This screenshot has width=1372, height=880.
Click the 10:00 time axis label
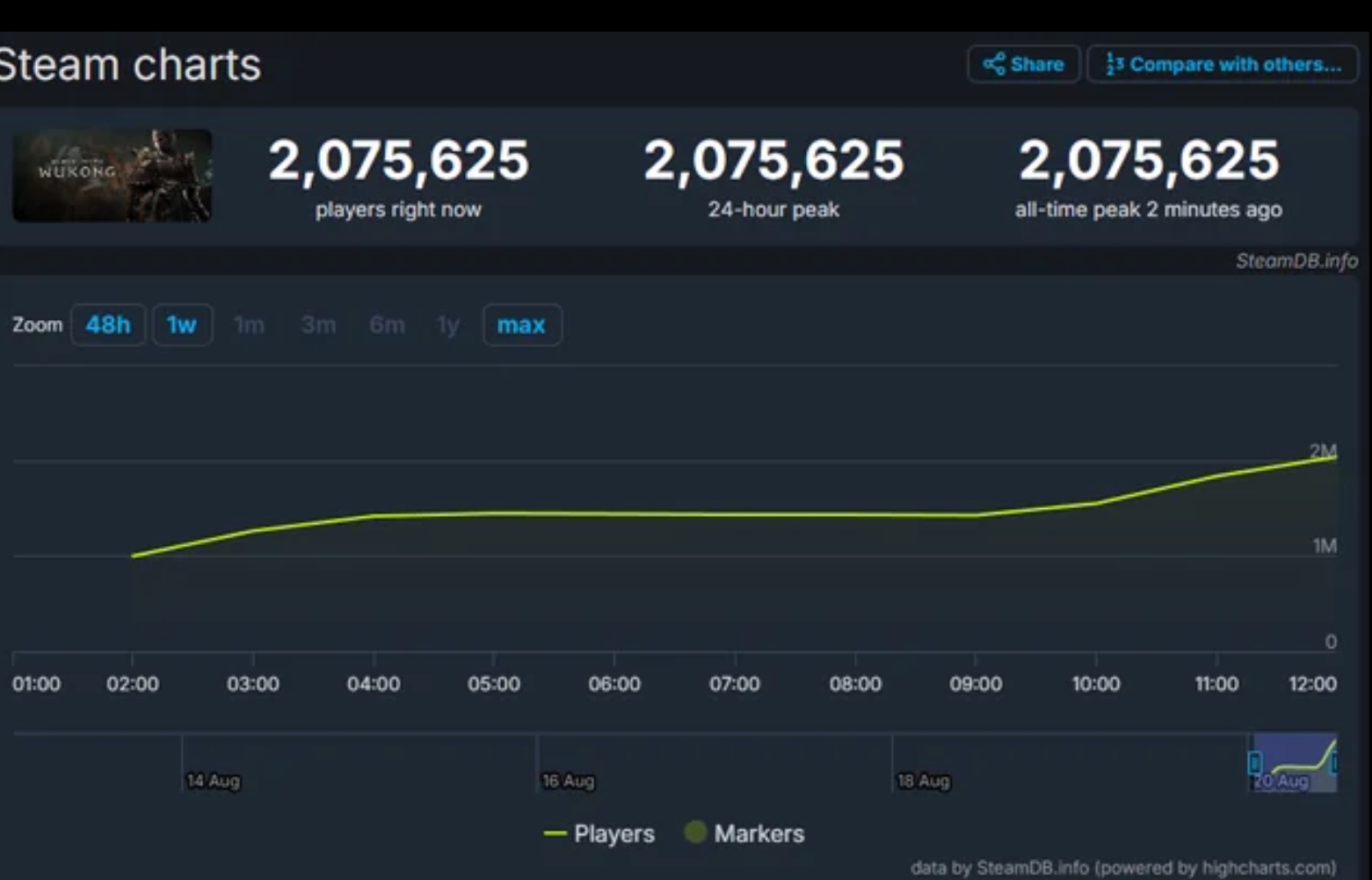(x=1096, y=684)
